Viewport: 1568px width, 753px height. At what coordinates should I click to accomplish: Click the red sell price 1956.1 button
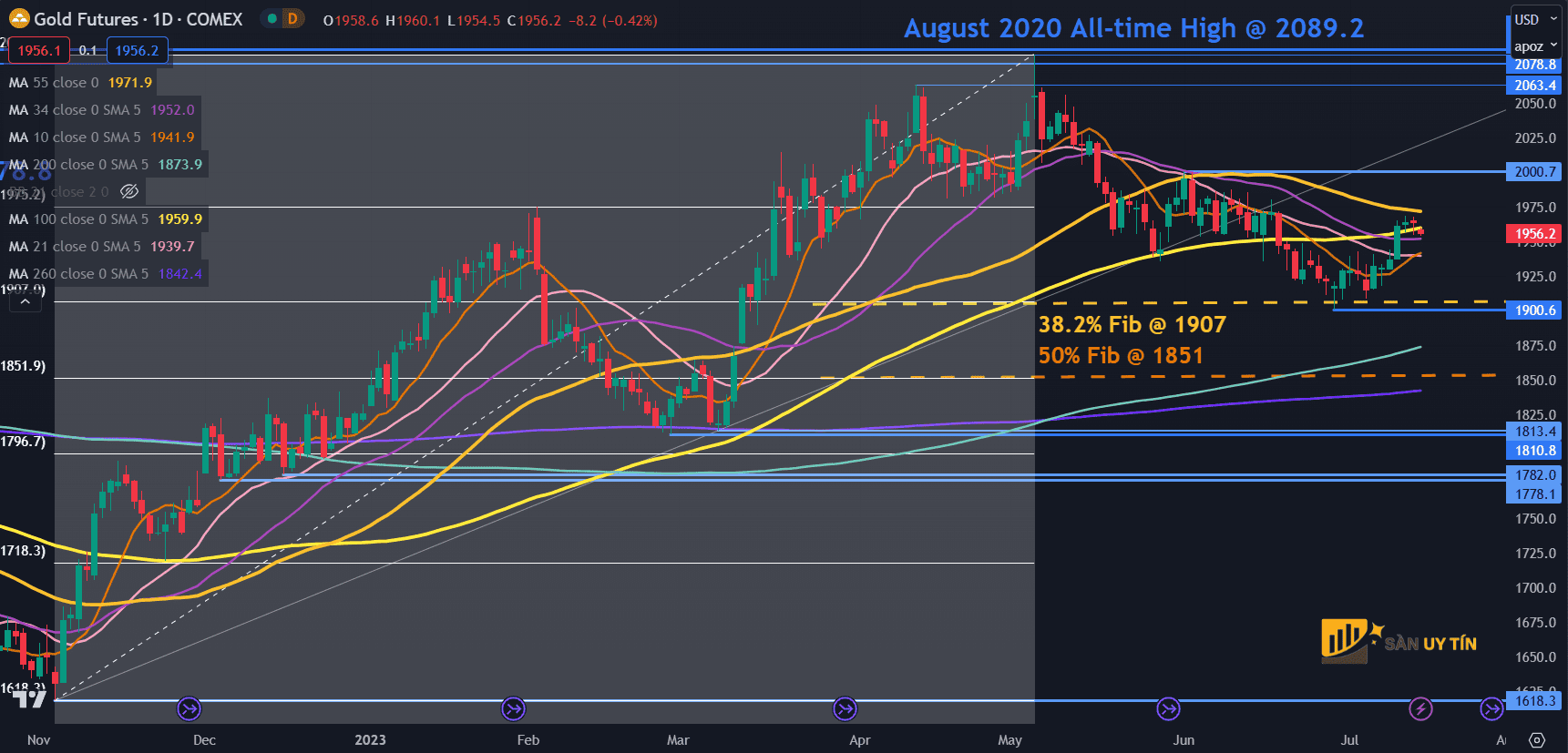[x=39, y=51]
